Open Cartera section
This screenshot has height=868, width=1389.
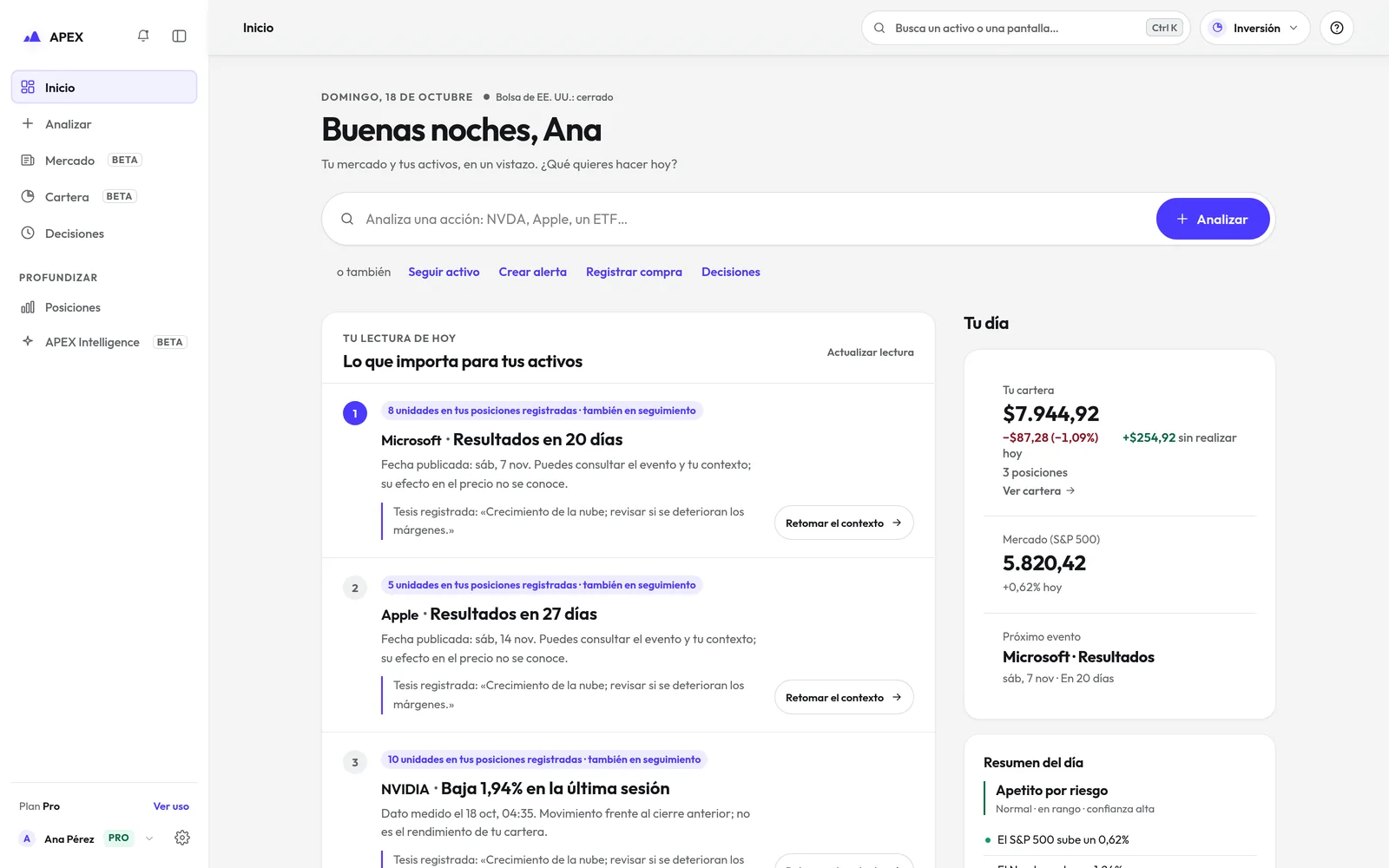(x=104, y=196)
